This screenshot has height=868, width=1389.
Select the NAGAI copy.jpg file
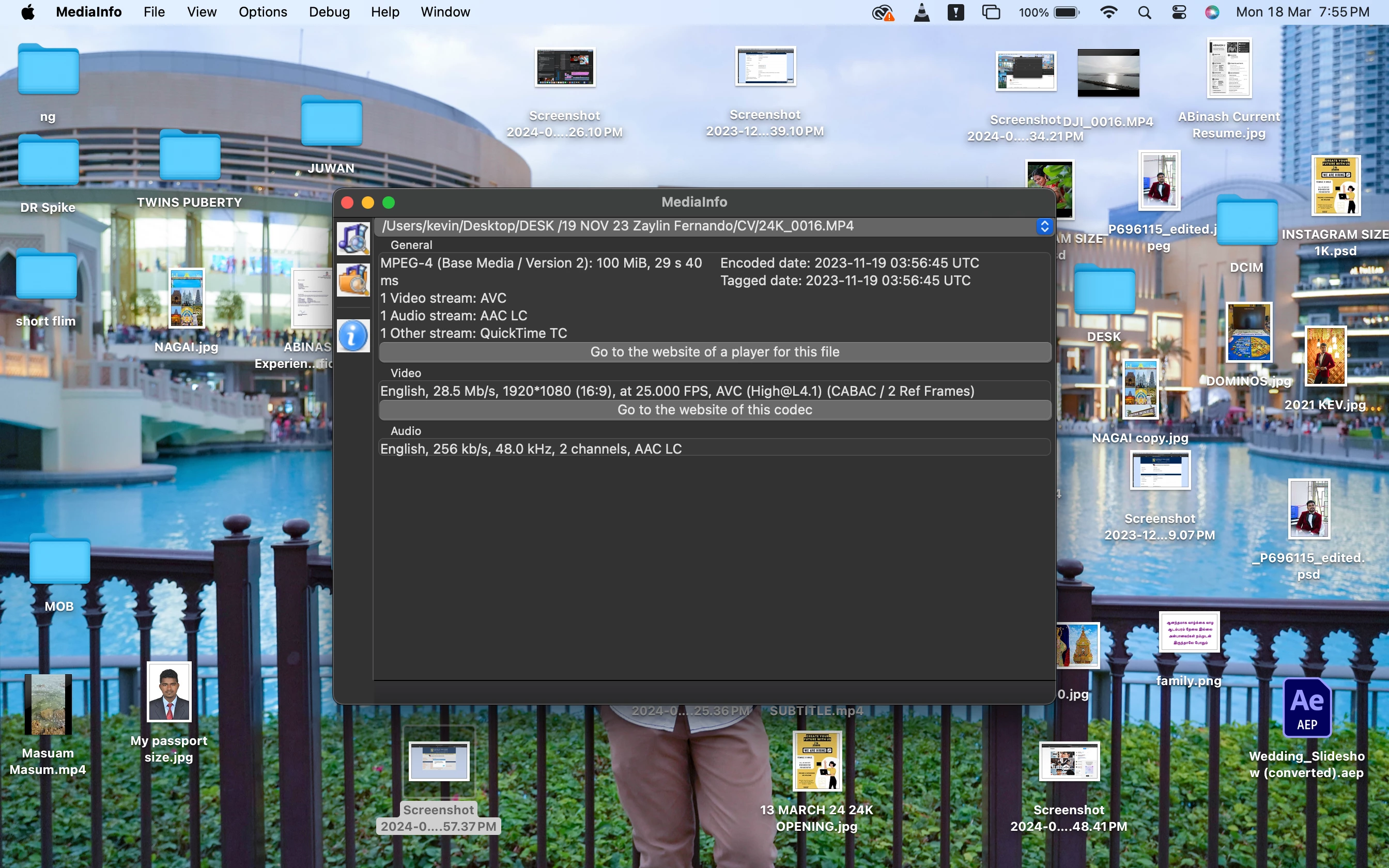tap(1140, 390)
